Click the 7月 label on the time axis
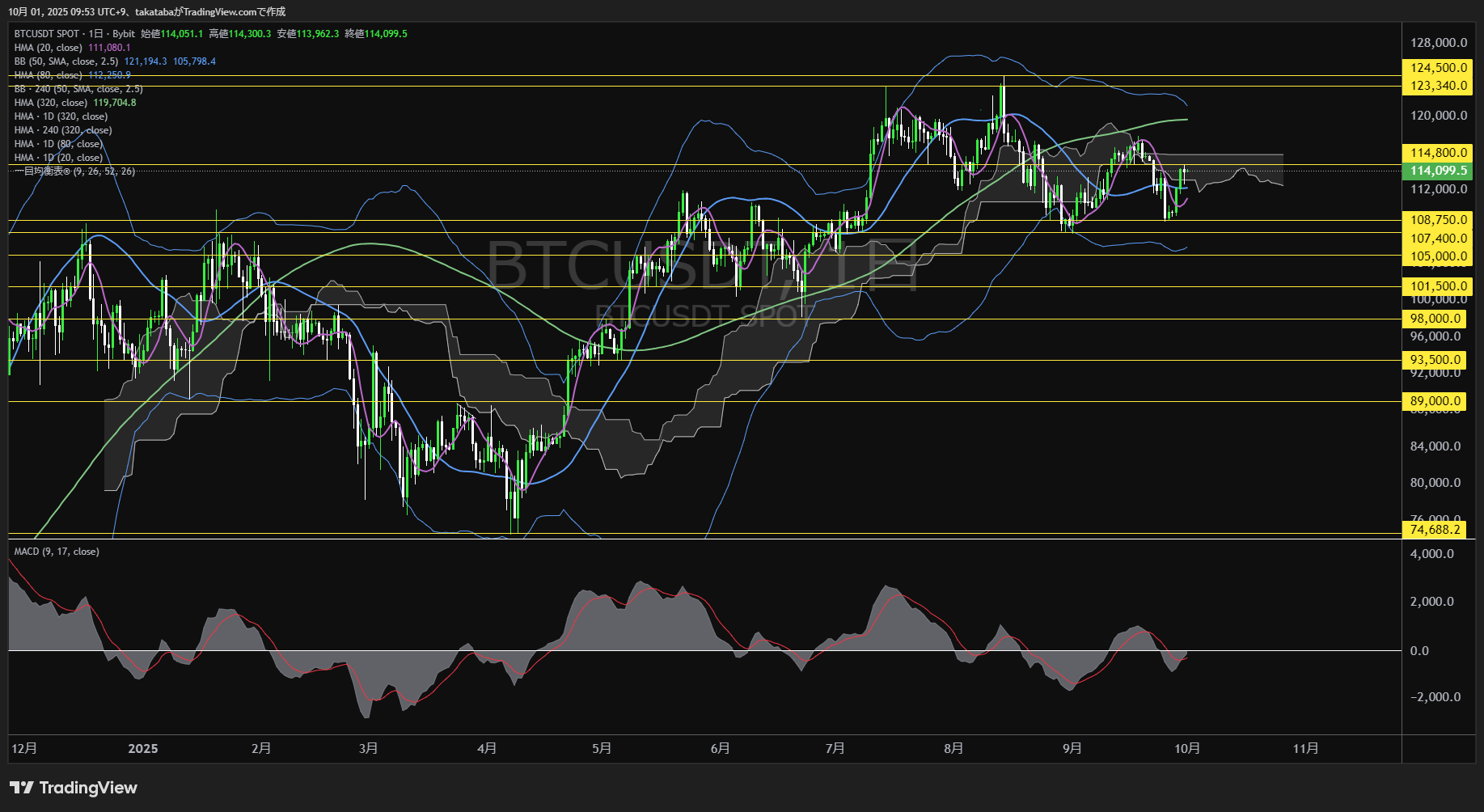 [x=835, y=749]
